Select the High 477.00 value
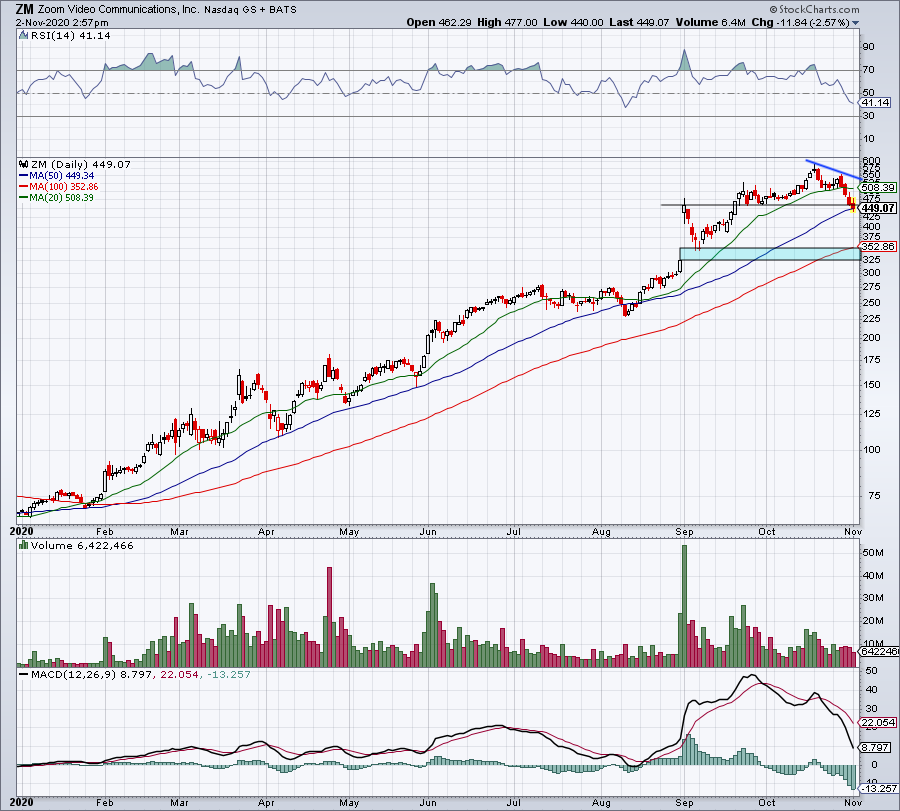The image size is (900, 811). click(507, 22)
